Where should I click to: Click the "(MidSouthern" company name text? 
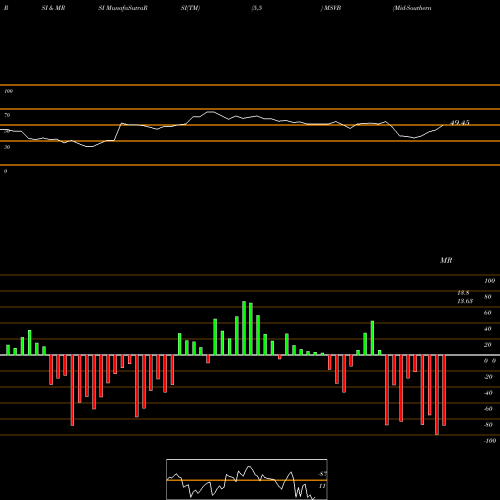click(412, 8)
